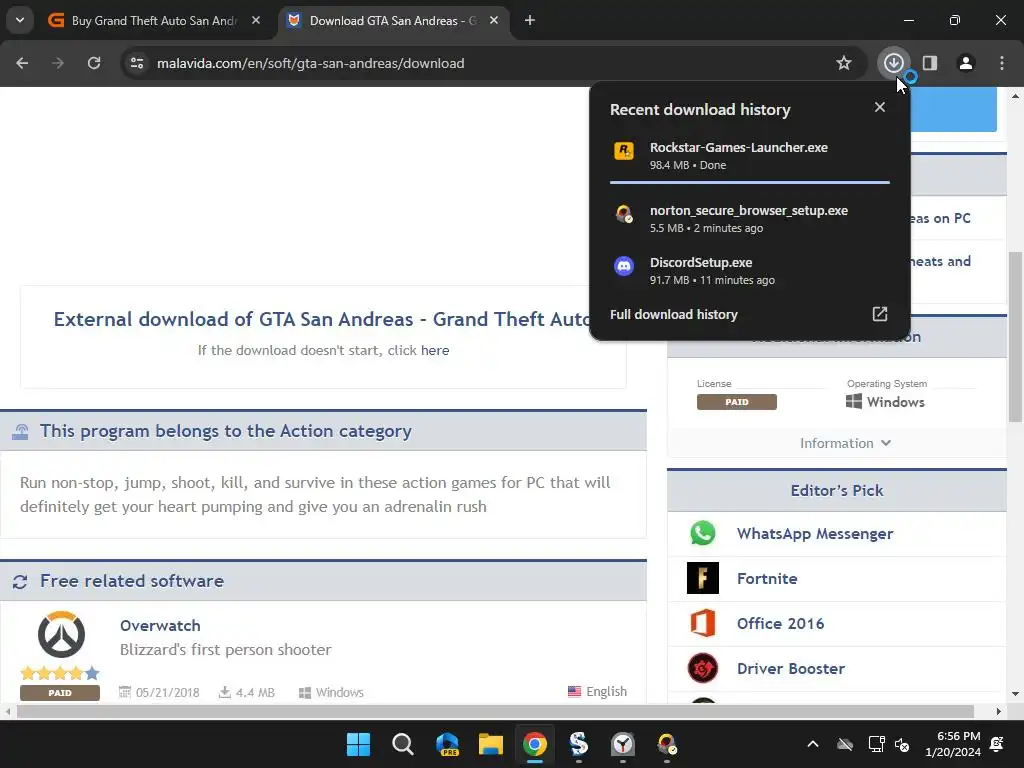Open notification bell in taskbar

(x=997, y=744)
